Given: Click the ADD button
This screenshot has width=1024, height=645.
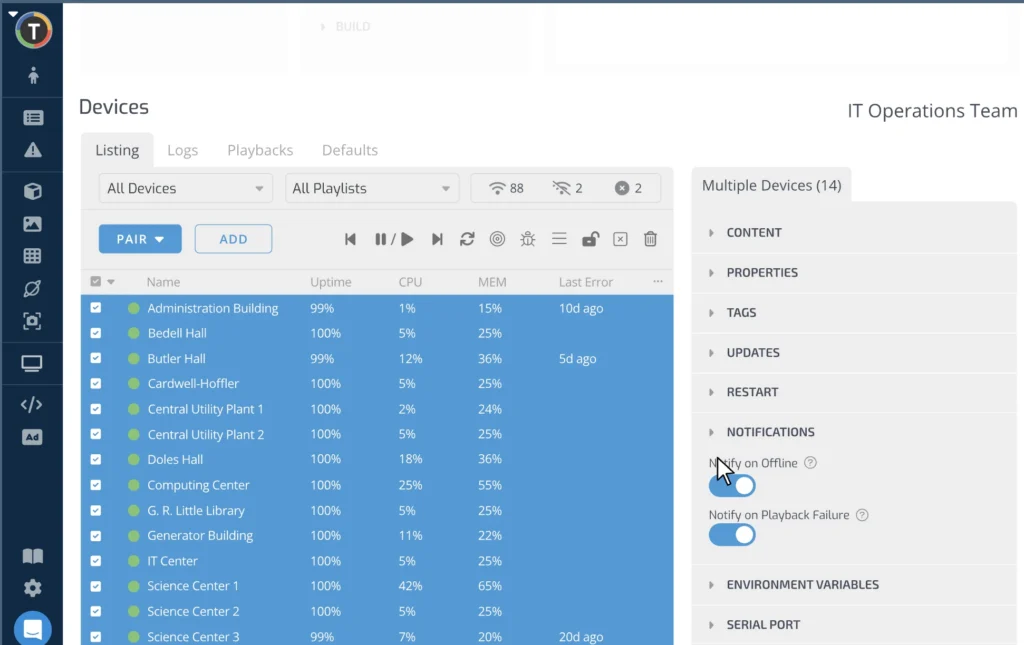Looking at the screenshot, I should tap(233, 239).
